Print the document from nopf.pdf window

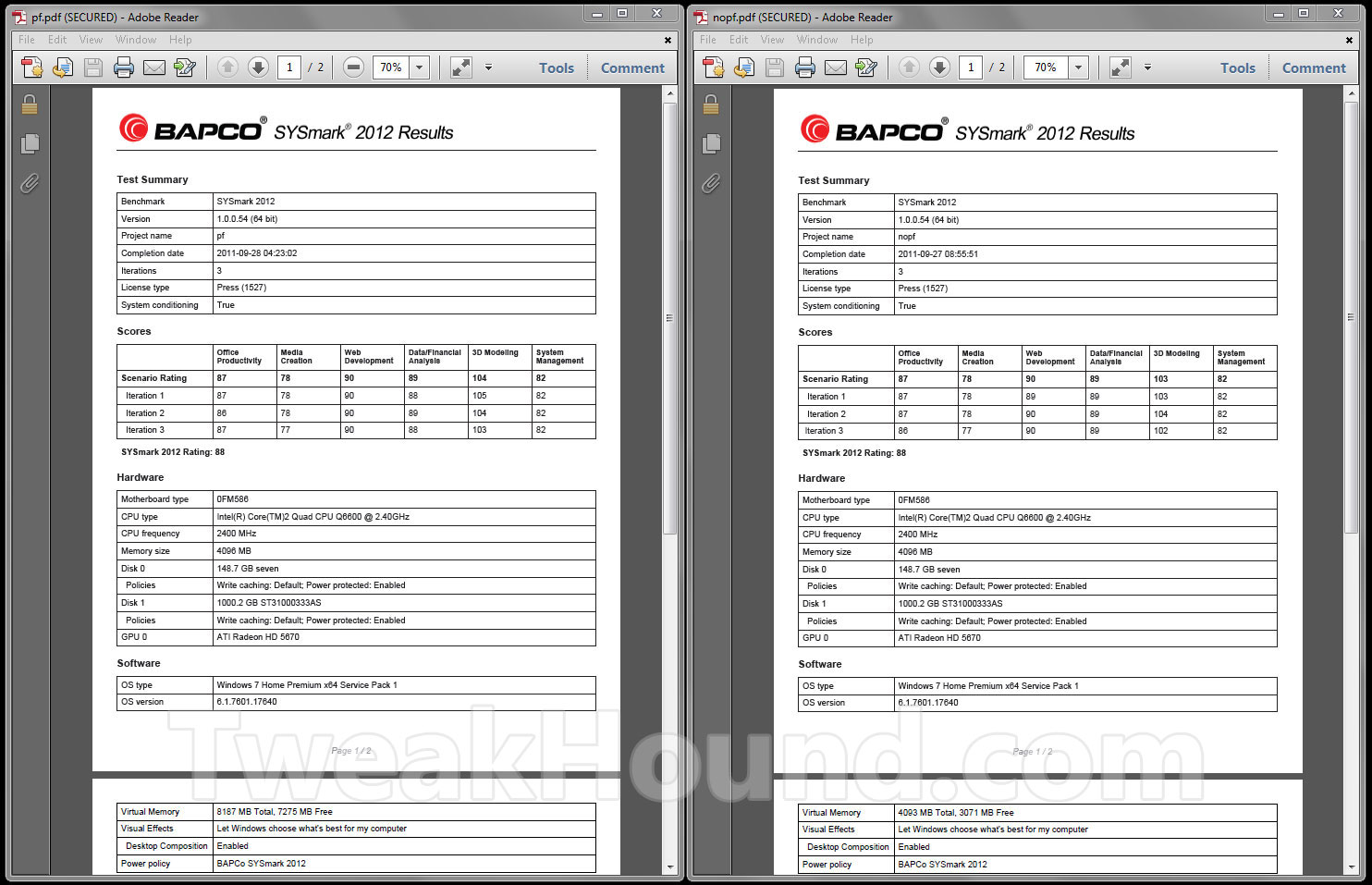pyautogui.click(x=805, y=68)
